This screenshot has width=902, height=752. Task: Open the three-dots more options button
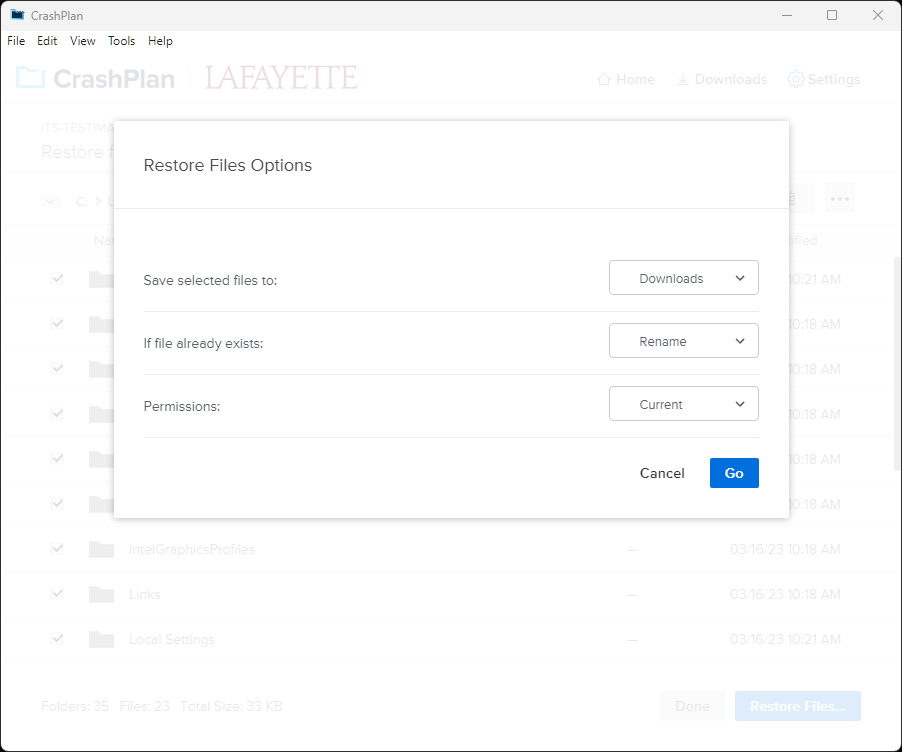pos(840,199)
